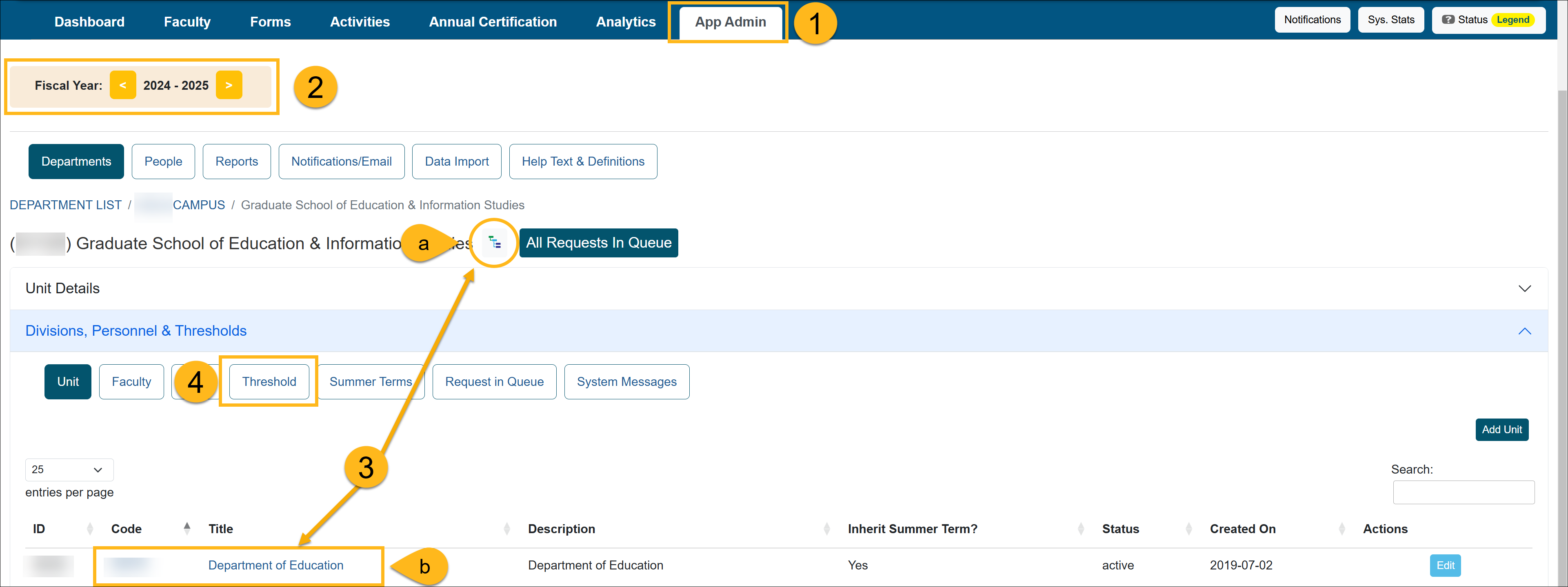Switch to the Threshold tab
The height and width of the screenshot is (587, 1568).
(x=269, y=381)
